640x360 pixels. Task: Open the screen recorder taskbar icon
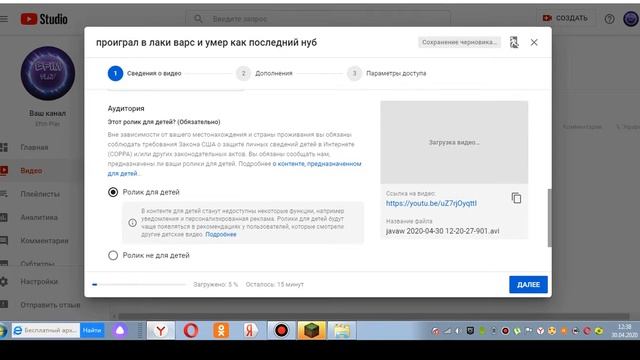[x=281, y=330]
